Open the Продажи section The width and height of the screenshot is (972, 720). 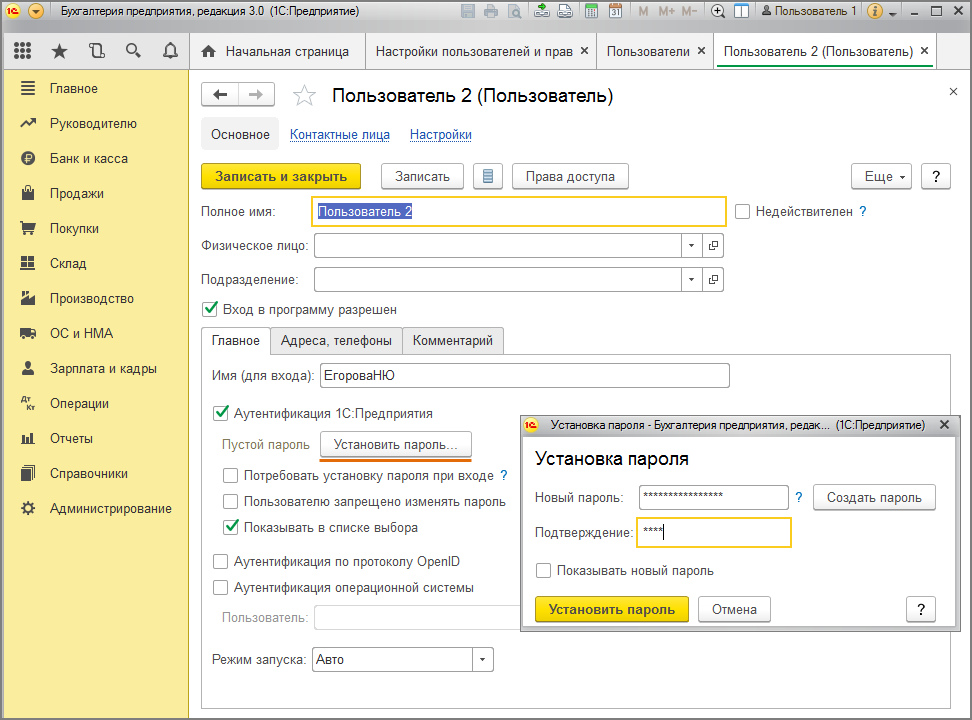coord(77,193)
